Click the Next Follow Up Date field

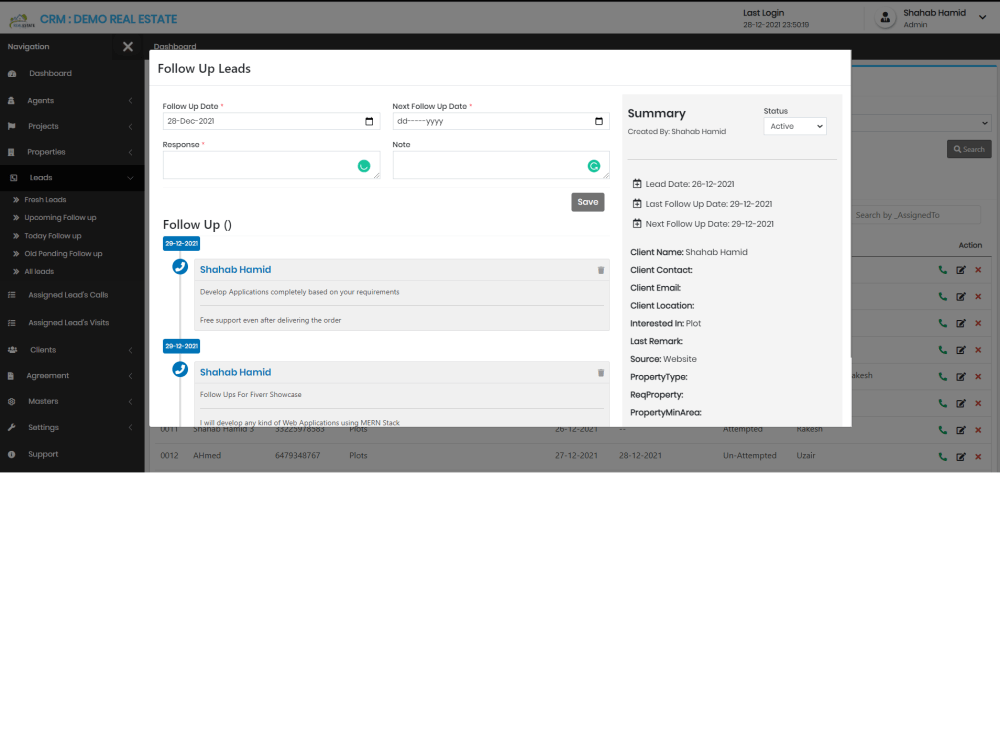(501, 121)
